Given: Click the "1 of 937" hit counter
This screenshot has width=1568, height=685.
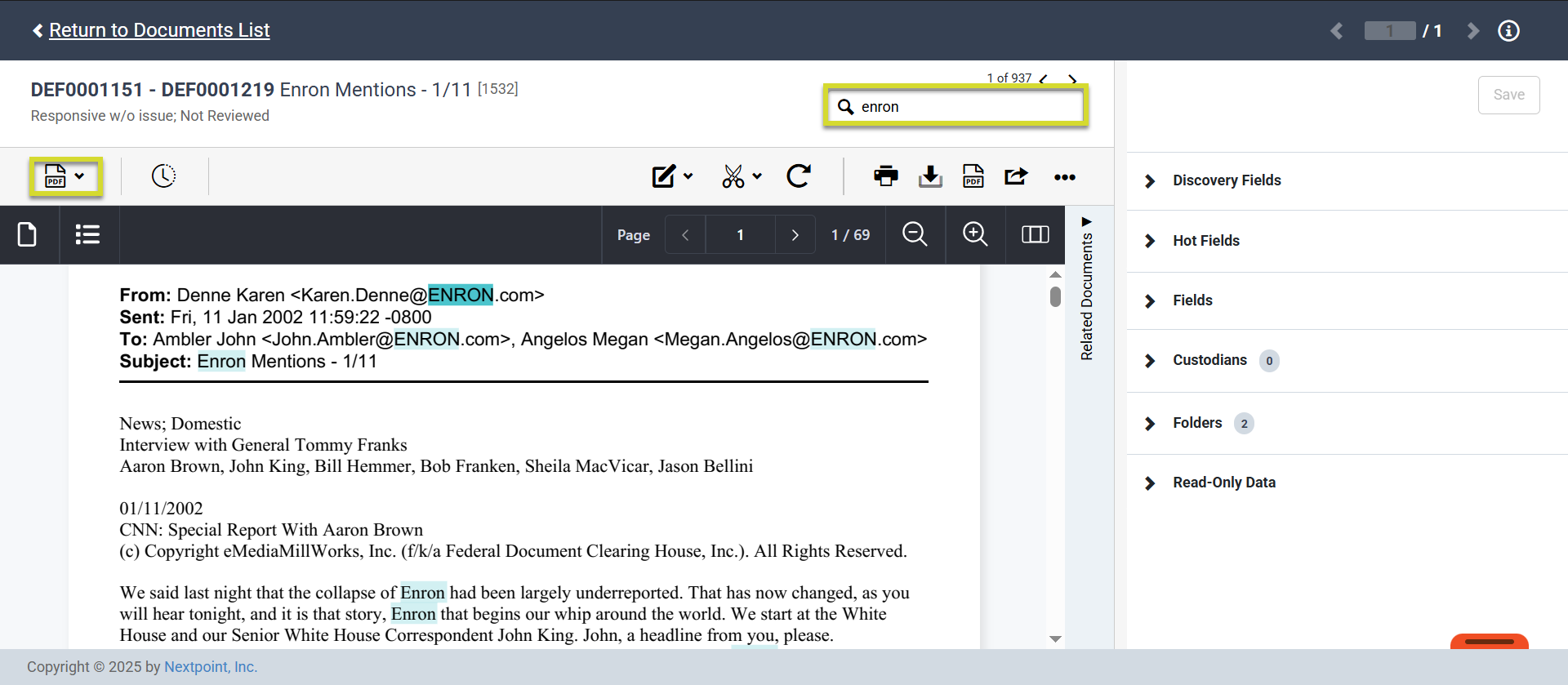Looking at the screenshot, I should 1009,78.
